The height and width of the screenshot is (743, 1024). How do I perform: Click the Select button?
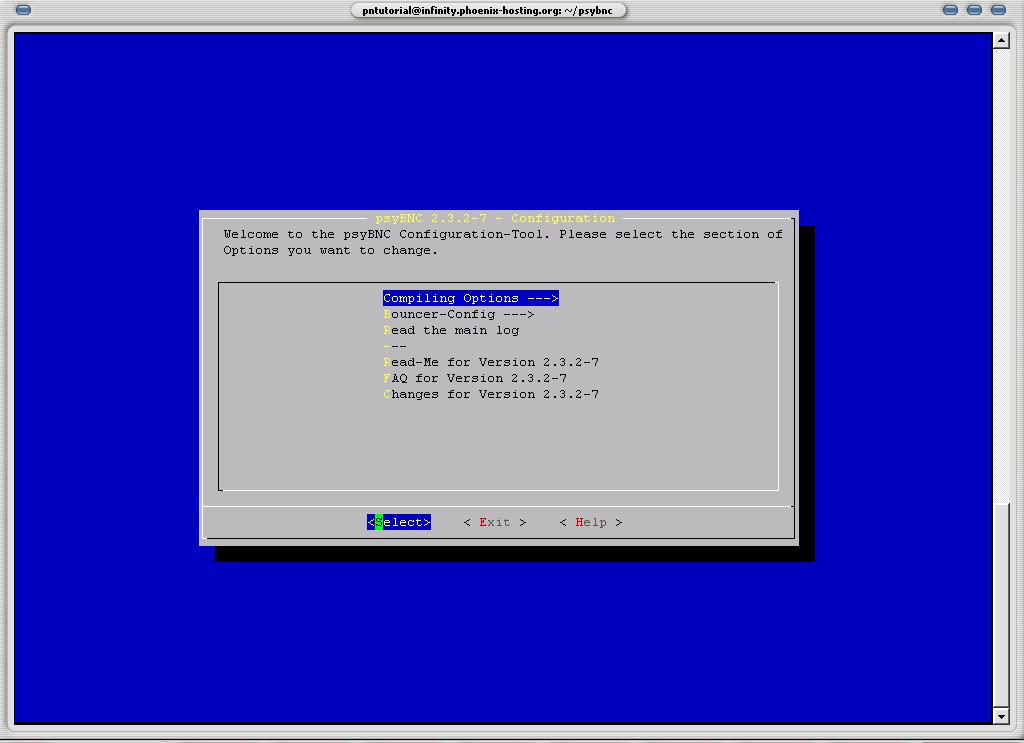[399, 522]
